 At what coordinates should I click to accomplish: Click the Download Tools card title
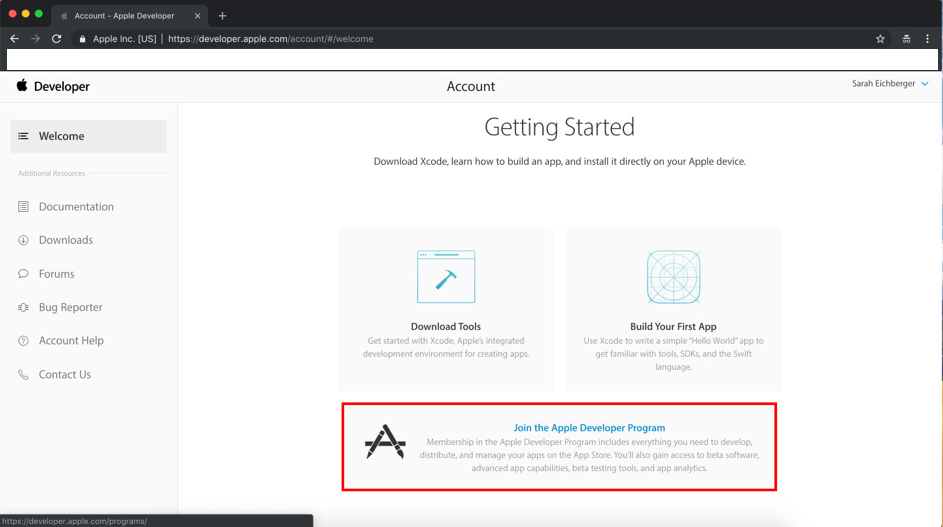[x=446, y=326]
